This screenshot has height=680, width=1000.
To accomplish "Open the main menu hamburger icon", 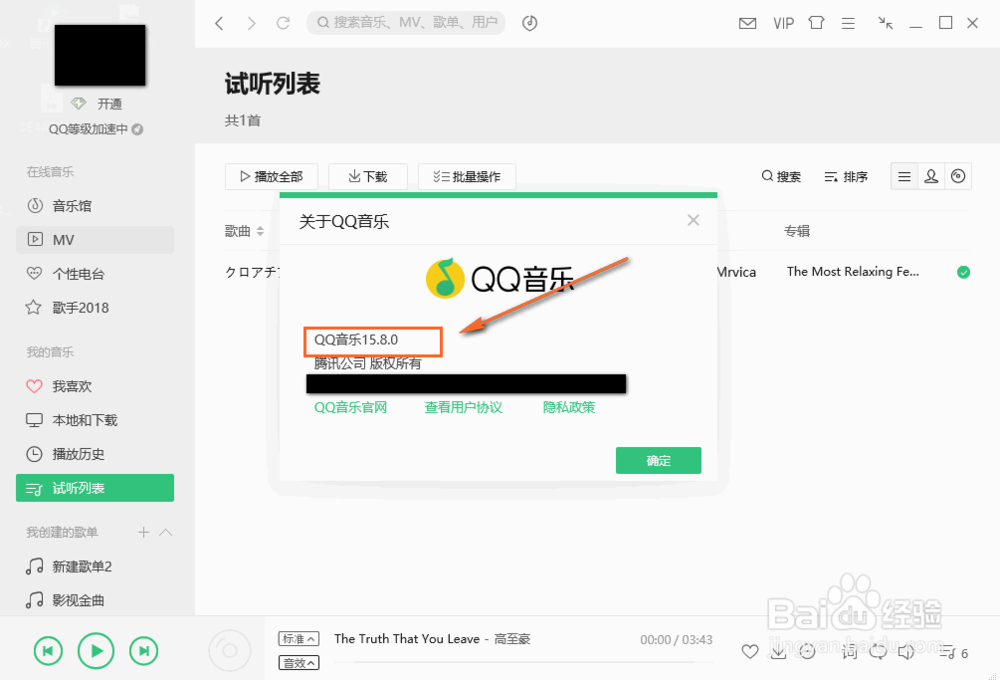I will 848,24.
